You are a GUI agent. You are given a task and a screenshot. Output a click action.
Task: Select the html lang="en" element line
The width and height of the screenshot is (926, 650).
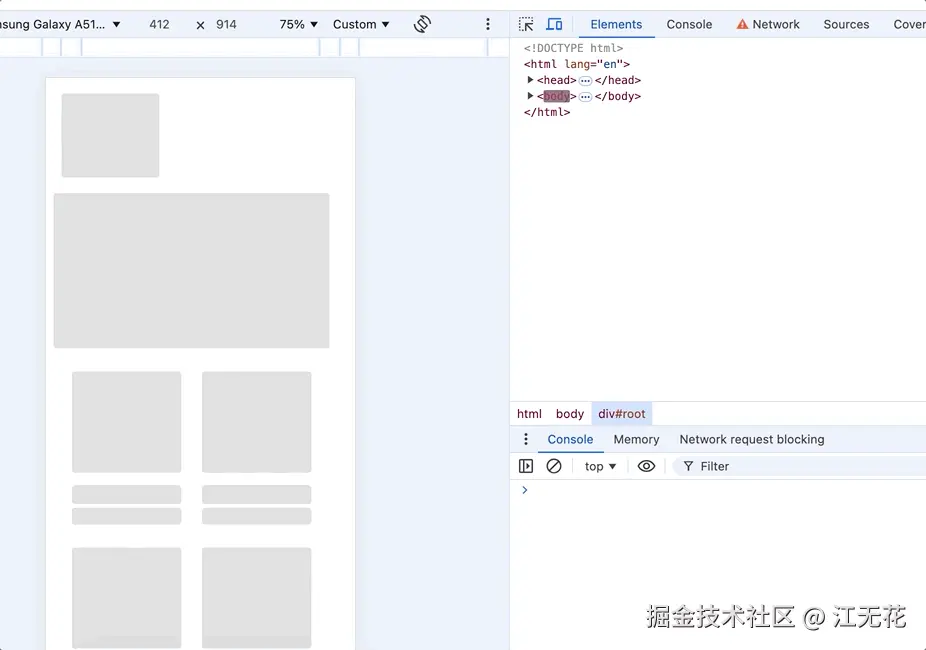577,64
